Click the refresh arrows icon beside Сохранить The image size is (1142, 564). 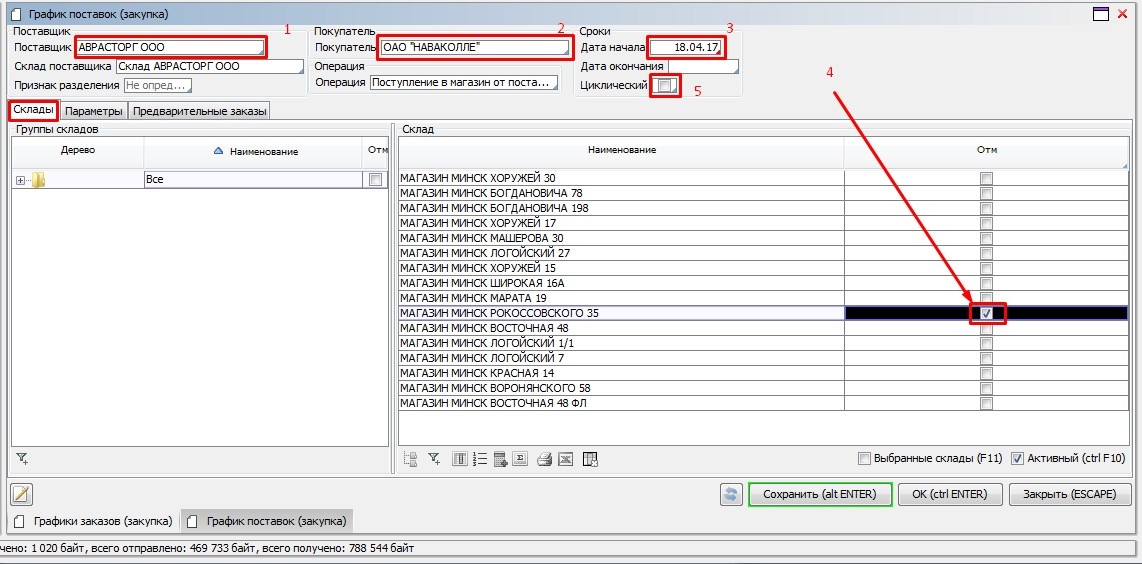pyautogui.click(x=731, y=494)
